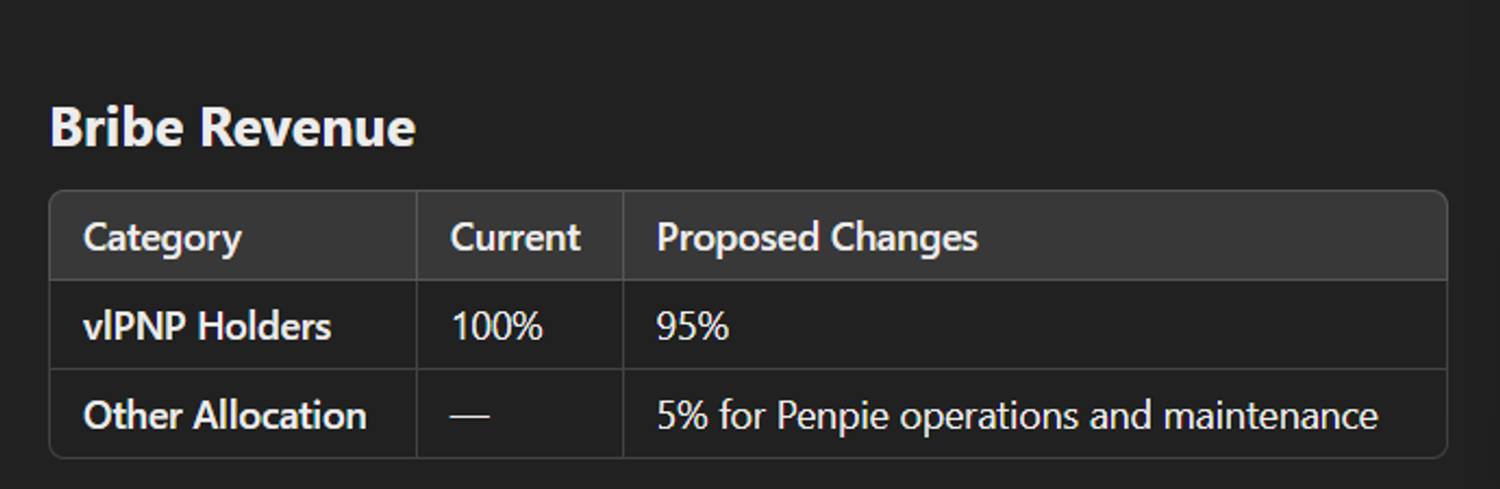Click the Proposed Changes column header
The height and width of the screenshot is (489, 1500).
(816, 238)
